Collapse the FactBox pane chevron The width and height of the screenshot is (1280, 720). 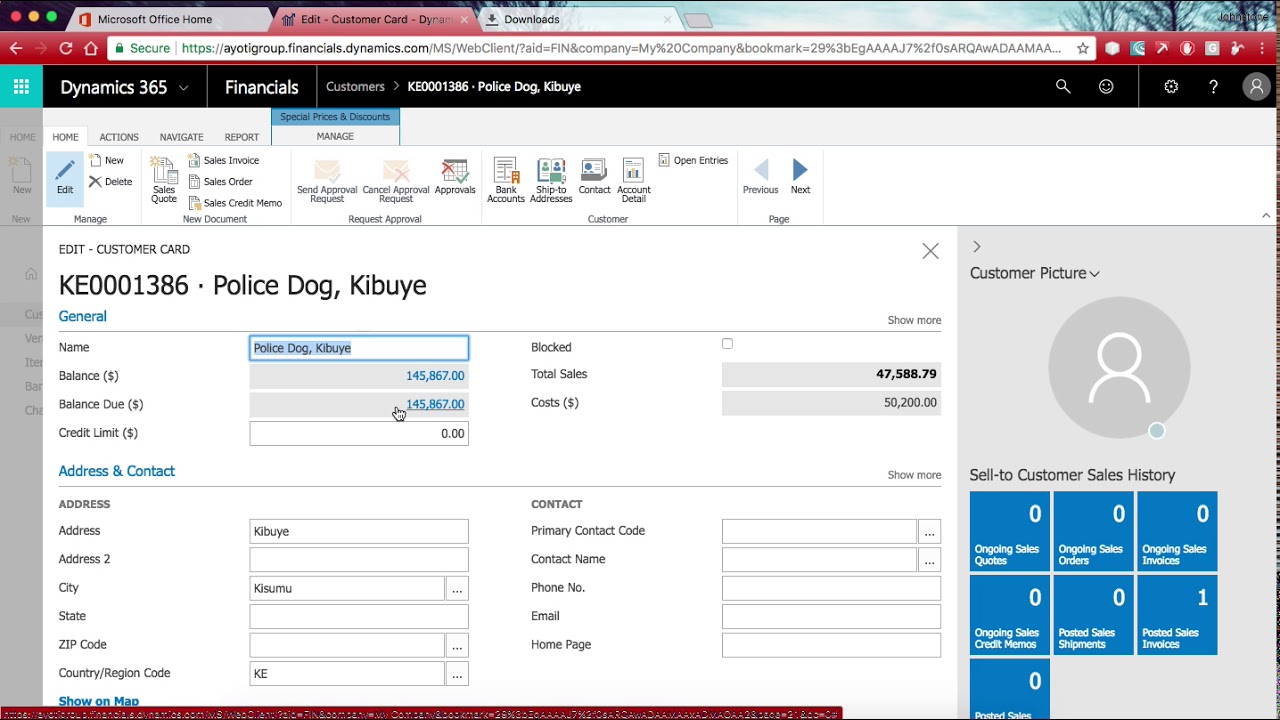point(976,247)
